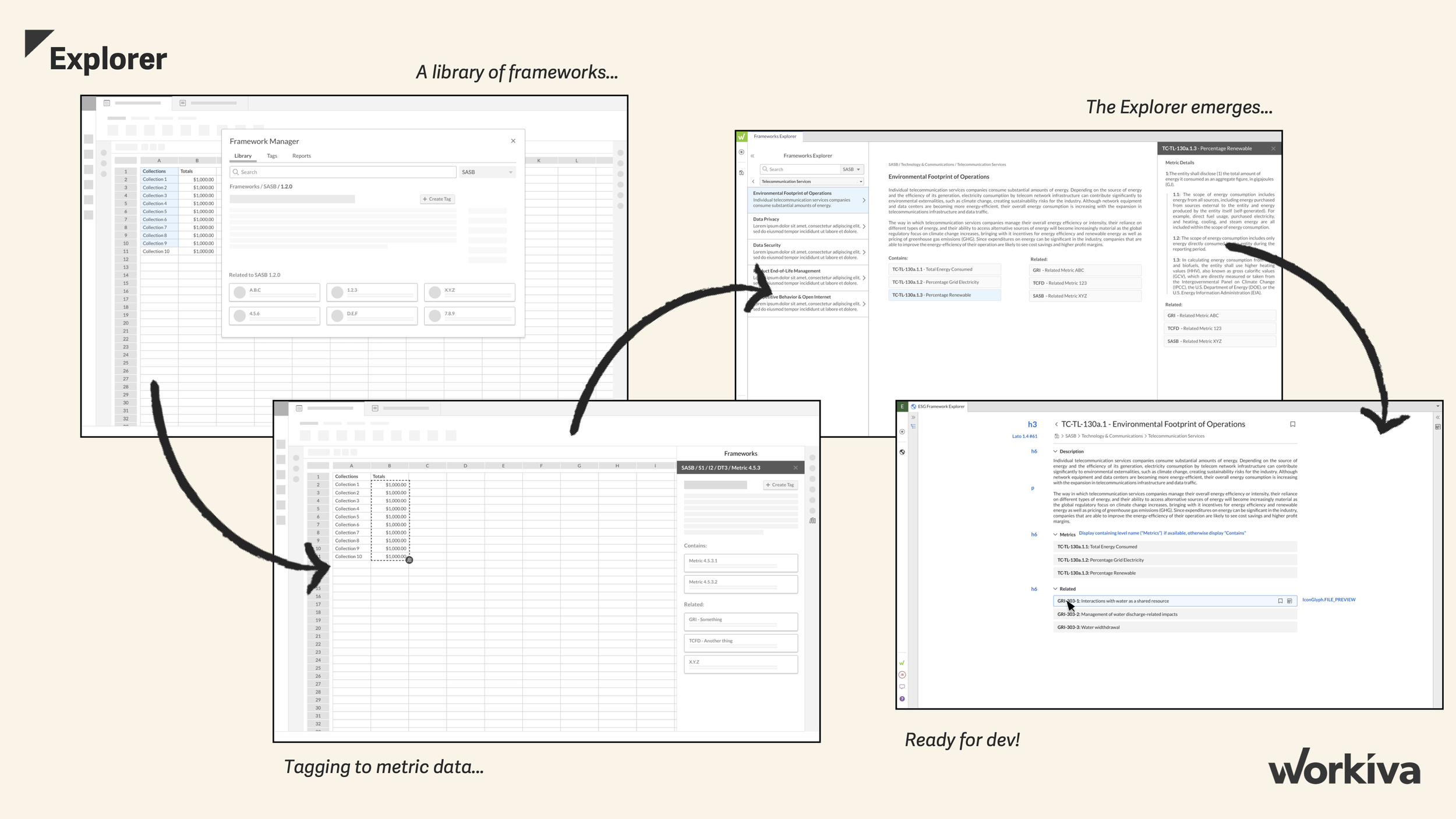The image size is (1456, 819).
Task: Click Technology & Communications breadcrumb in ESG Explorer
Action: pyautogui.click(x=1112, y=436)
